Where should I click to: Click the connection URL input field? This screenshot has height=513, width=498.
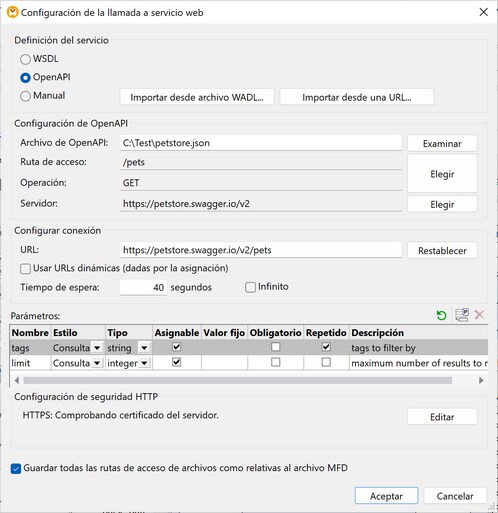point(261,250)
